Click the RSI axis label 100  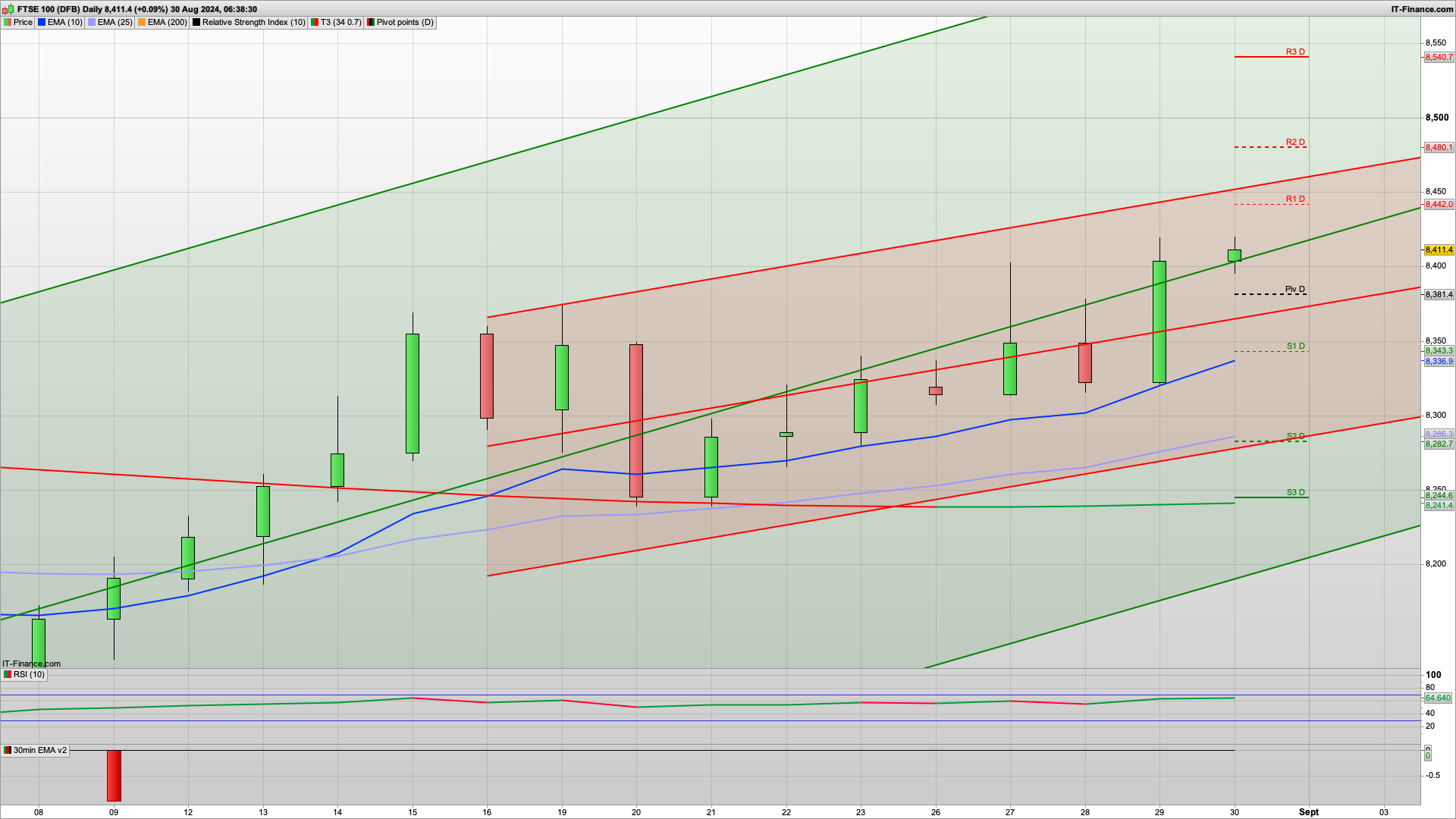1433,674
